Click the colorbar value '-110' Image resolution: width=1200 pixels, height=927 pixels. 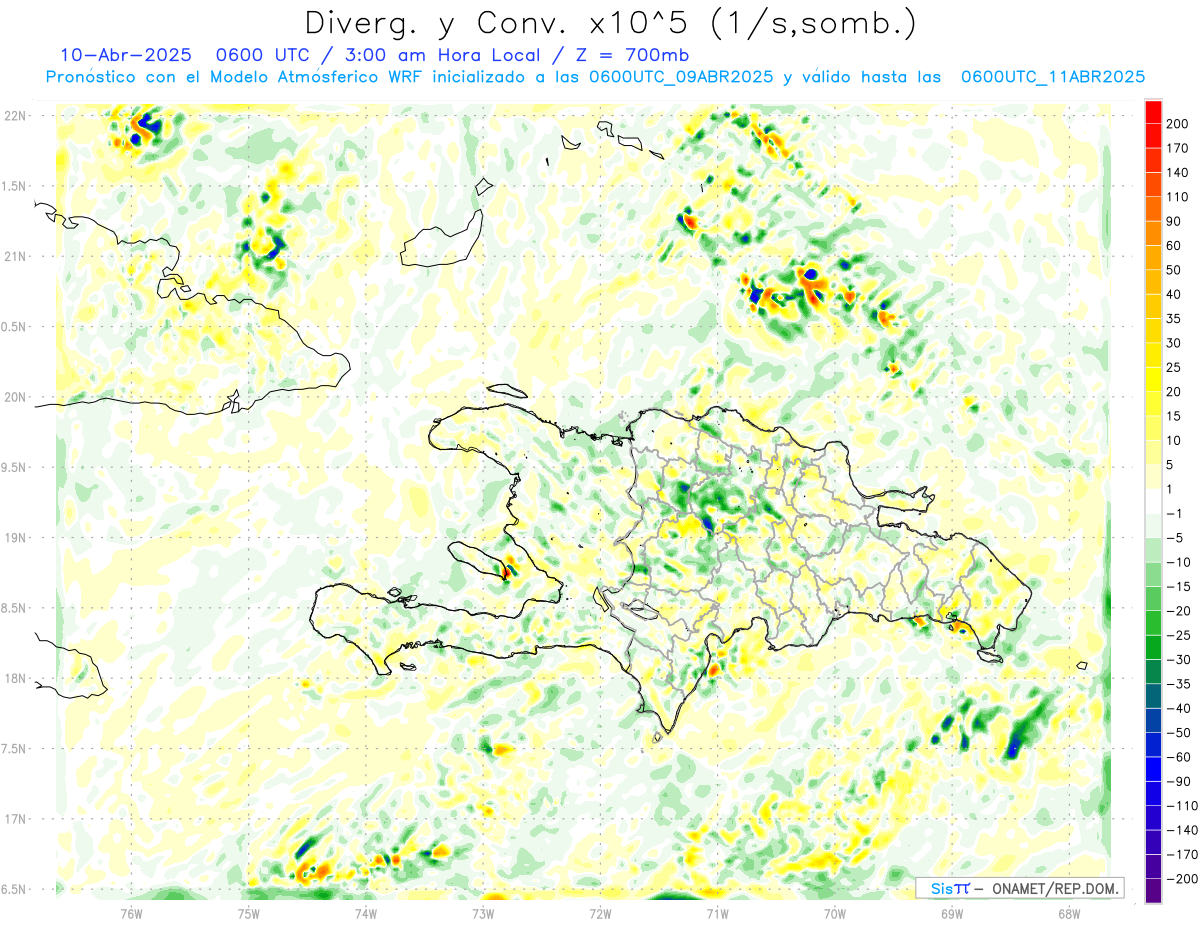[x=1180, y=805]
